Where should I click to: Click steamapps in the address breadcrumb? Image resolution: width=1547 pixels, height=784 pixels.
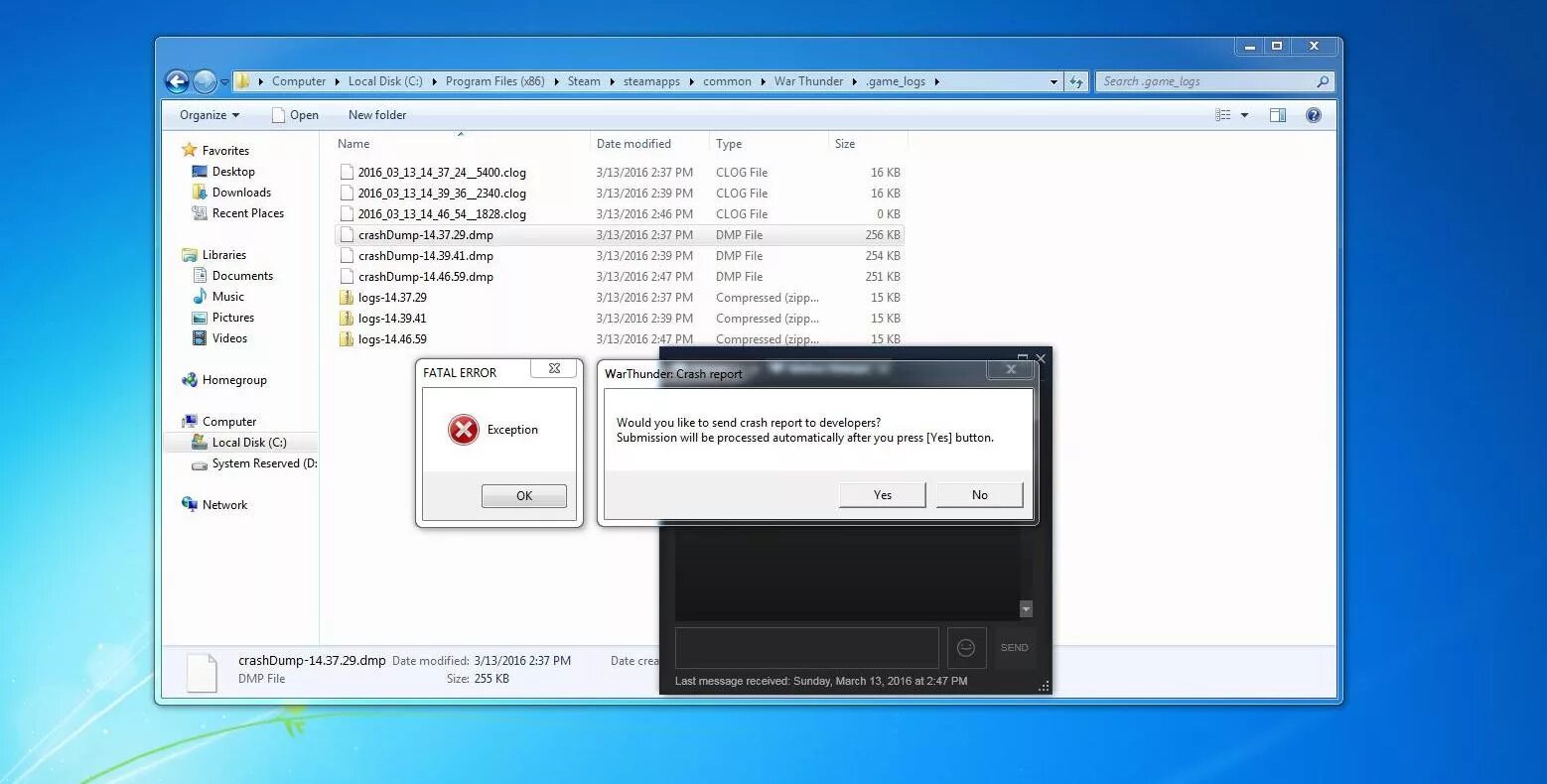[651, 81]
